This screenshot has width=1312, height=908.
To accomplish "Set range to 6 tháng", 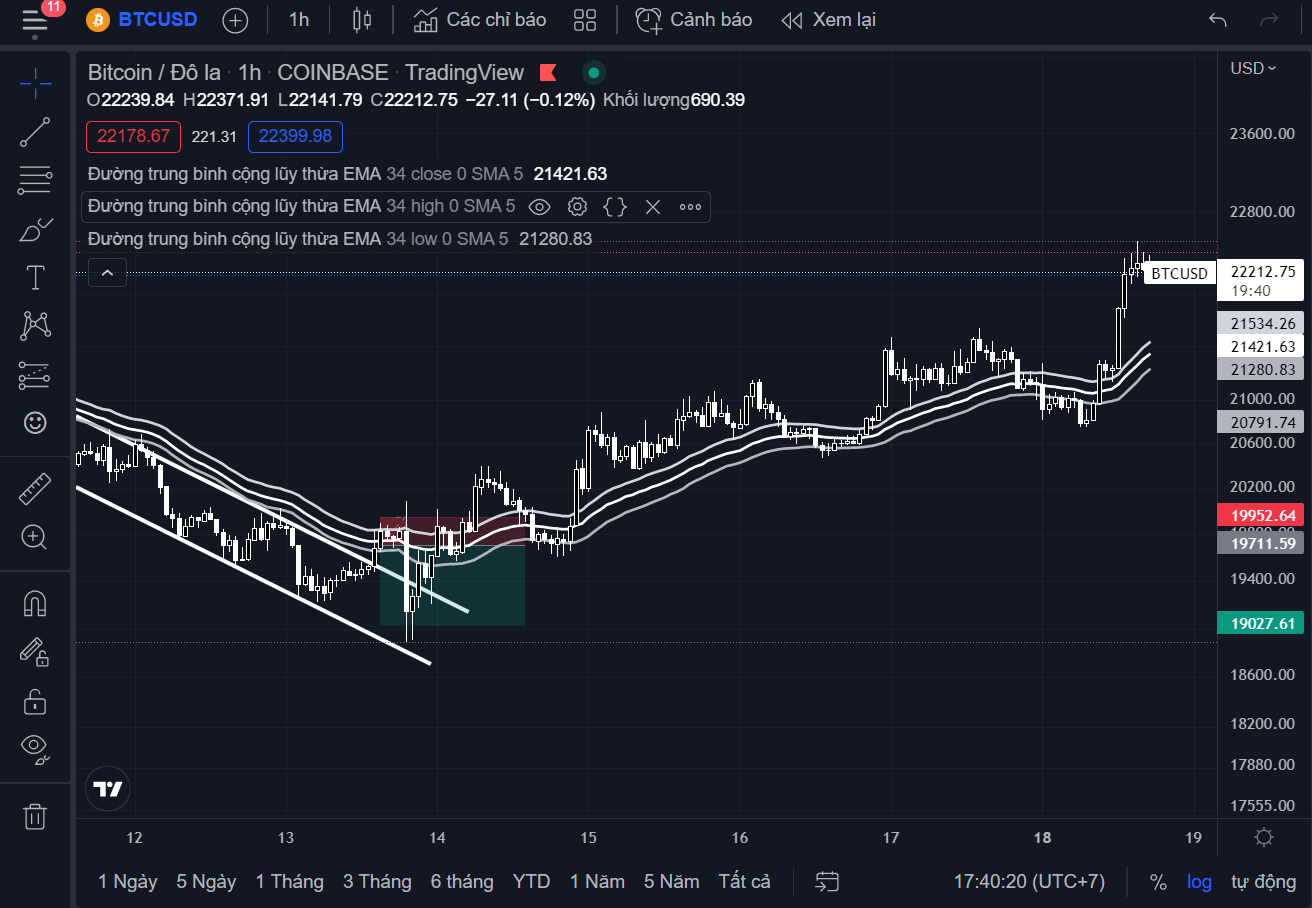I will 462,881.
